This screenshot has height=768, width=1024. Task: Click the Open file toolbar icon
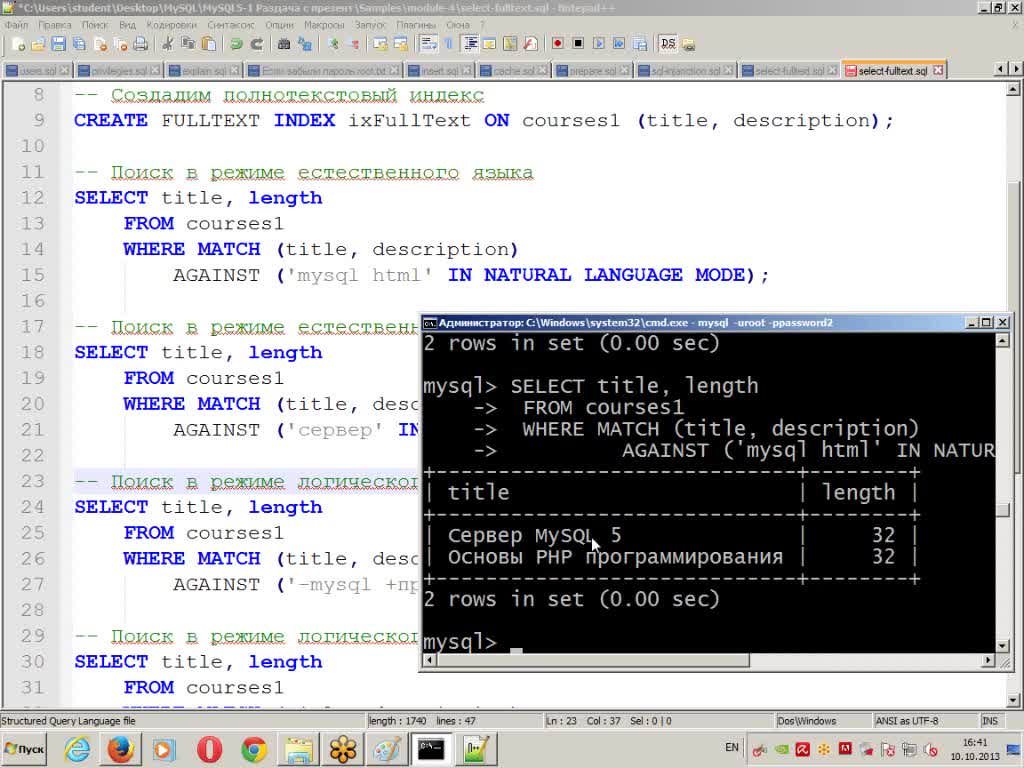[x=38, y=44]
